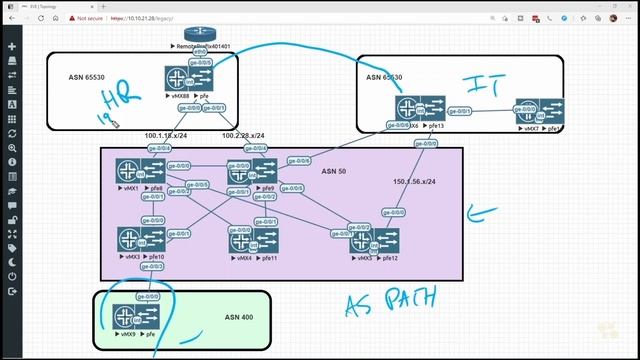
Task: Select the pfe10 switch node icon
Action: [154, 240]
